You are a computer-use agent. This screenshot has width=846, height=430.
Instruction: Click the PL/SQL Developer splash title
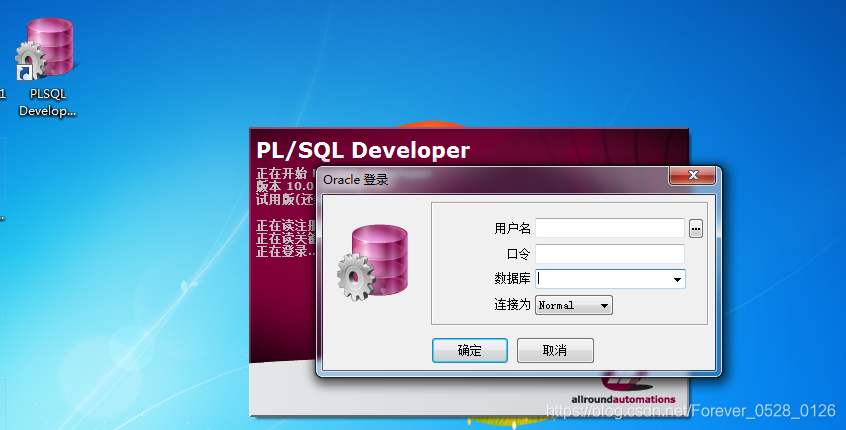point(363,151)
